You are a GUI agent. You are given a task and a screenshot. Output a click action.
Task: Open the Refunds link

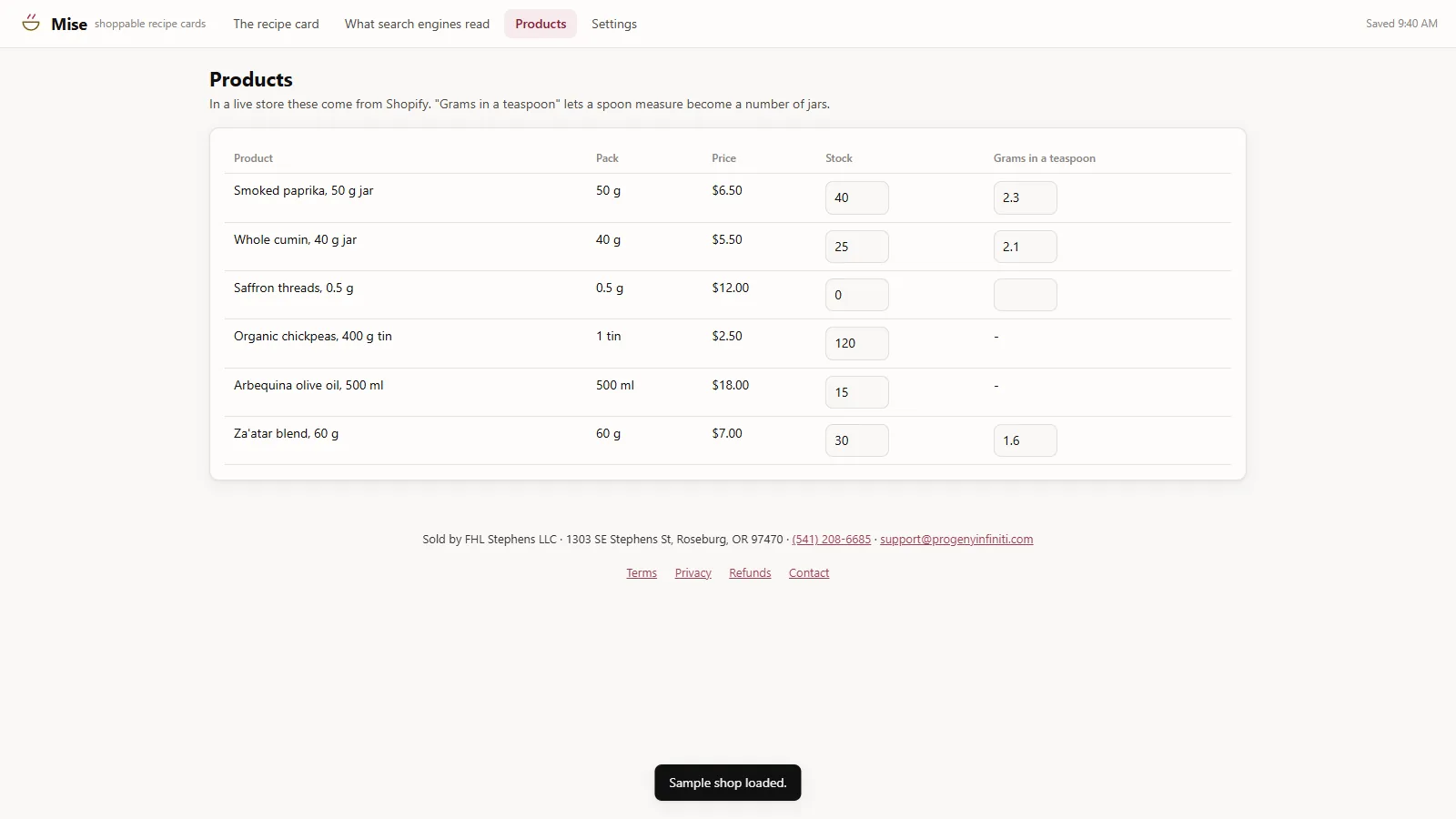click(x=750, y=572)
